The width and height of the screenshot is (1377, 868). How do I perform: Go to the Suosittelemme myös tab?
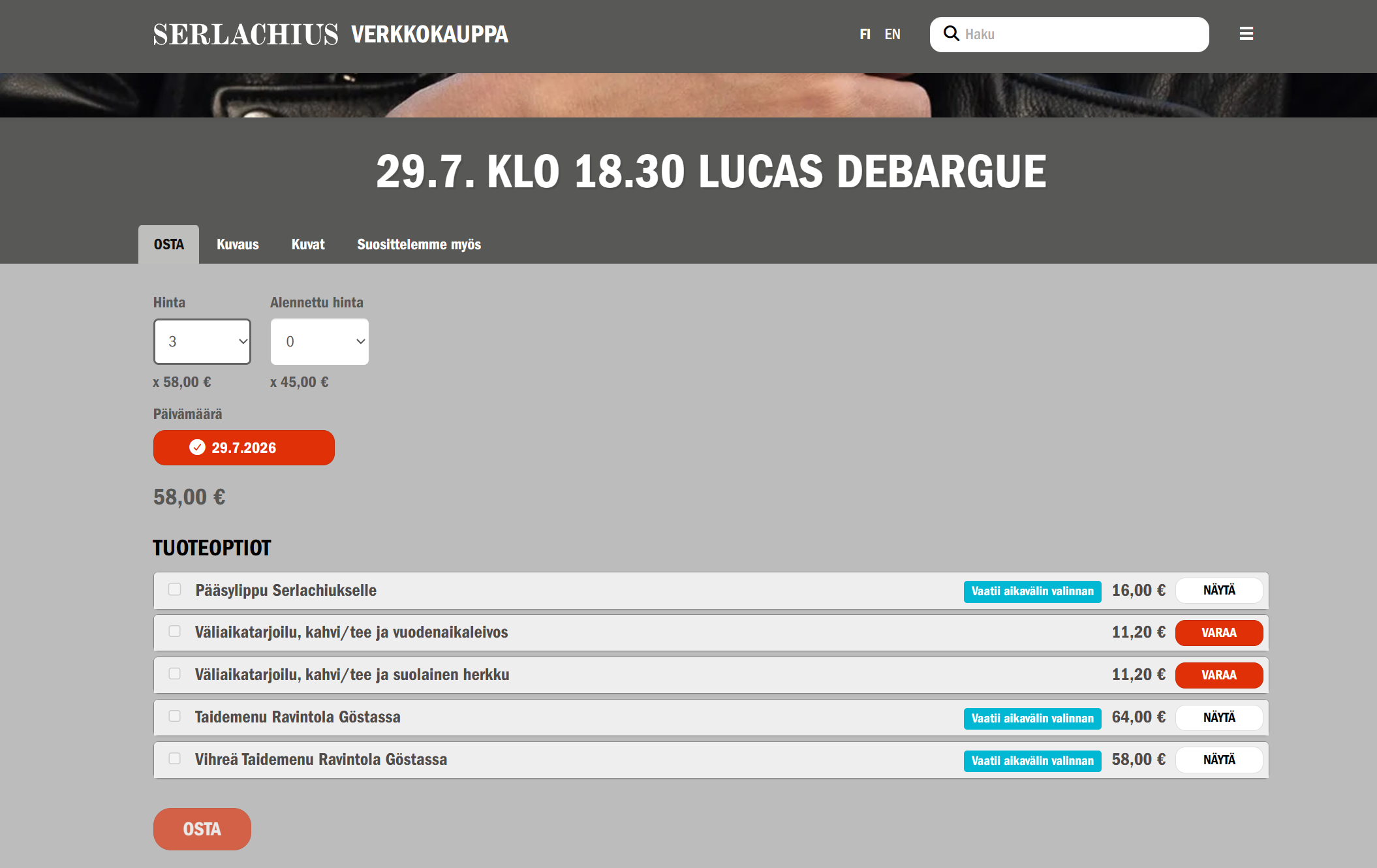click(419, 245)
